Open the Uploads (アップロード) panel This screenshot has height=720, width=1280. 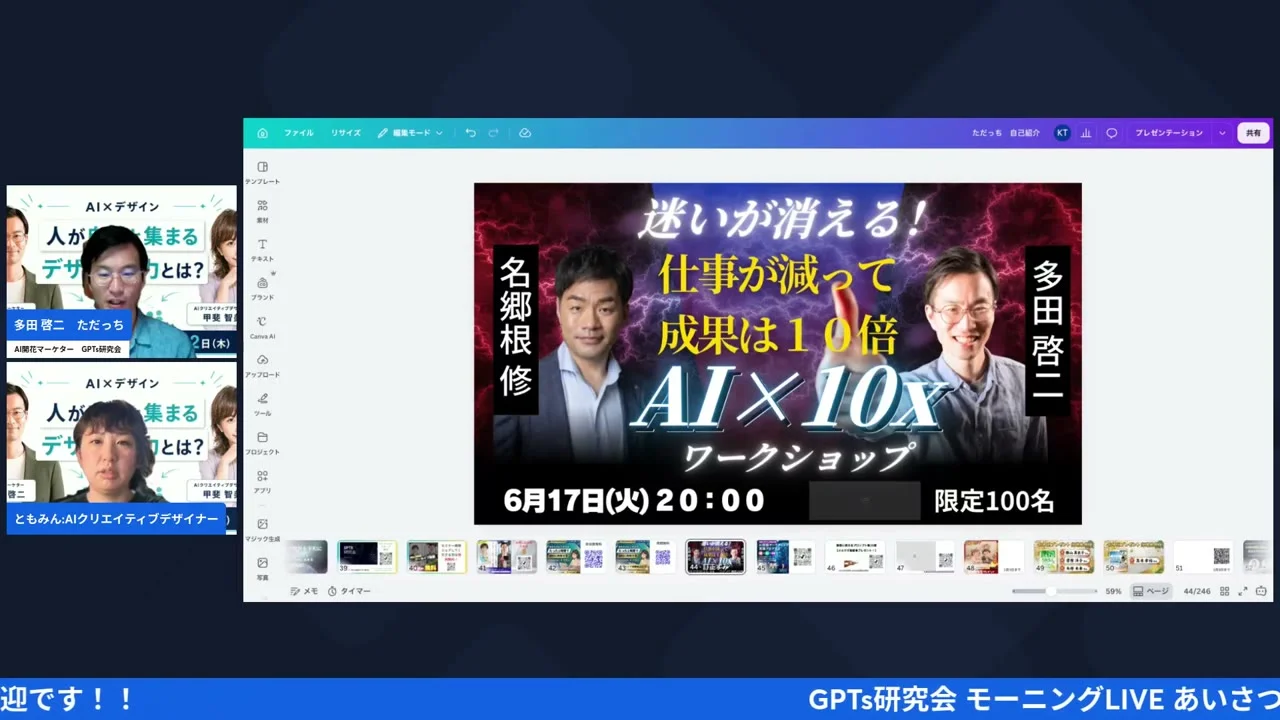[x=262, y=365]
